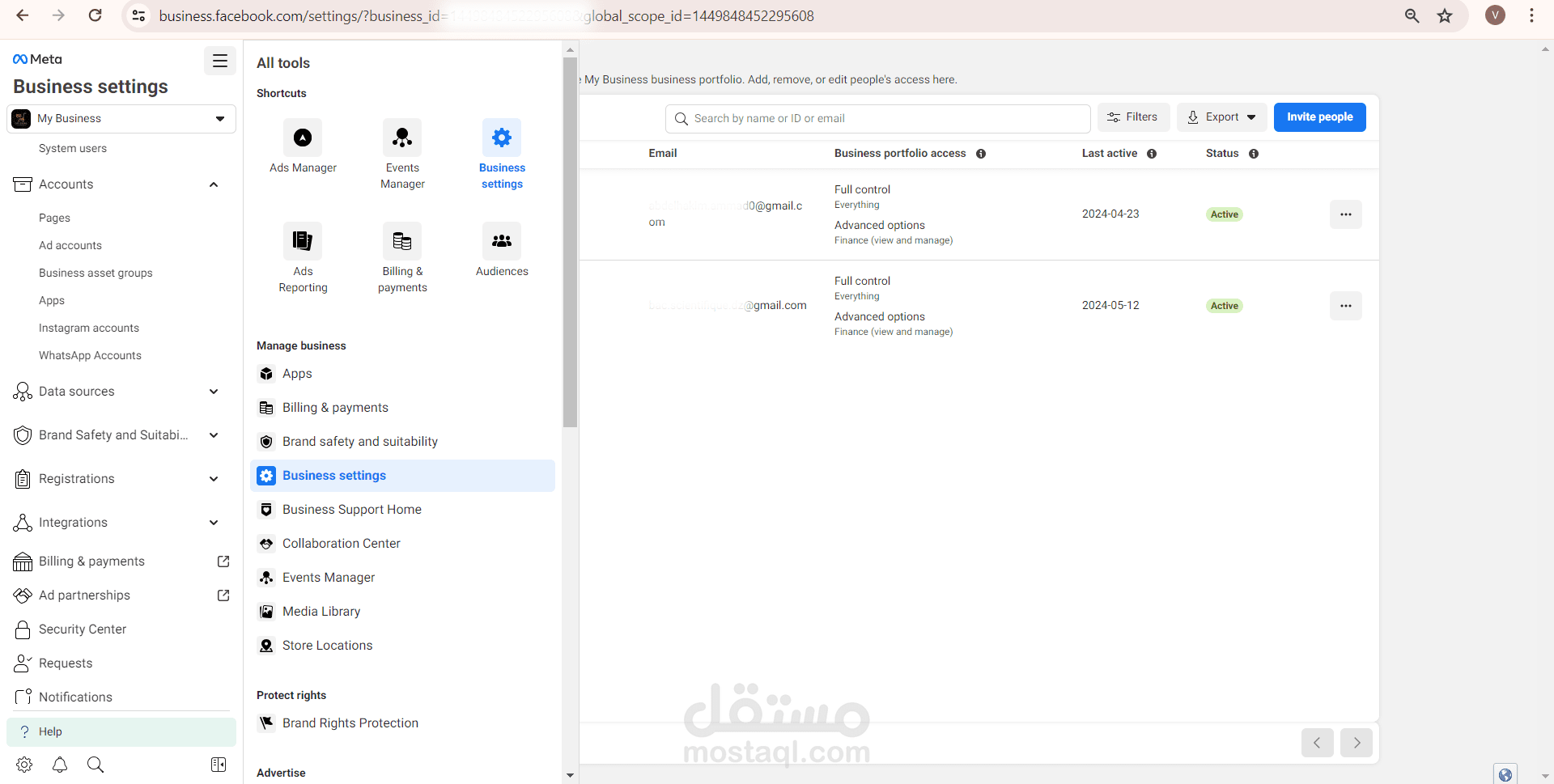Click info icon next to Business portfolio access
The height and width of the screenshot is (784, 1554).
click(x=981, y=154)
